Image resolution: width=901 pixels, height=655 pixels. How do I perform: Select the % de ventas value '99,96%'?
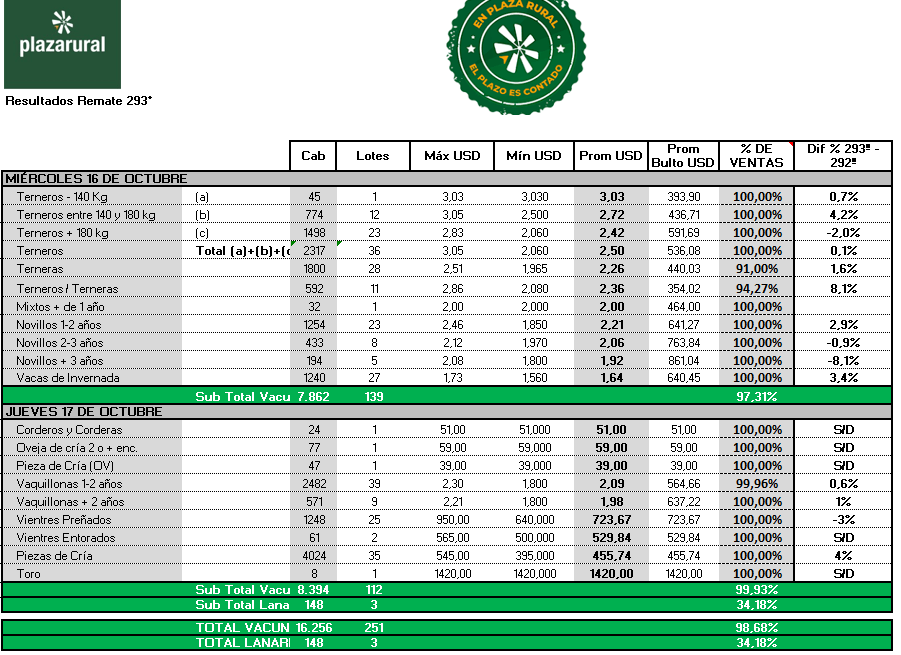pos(757,484)
